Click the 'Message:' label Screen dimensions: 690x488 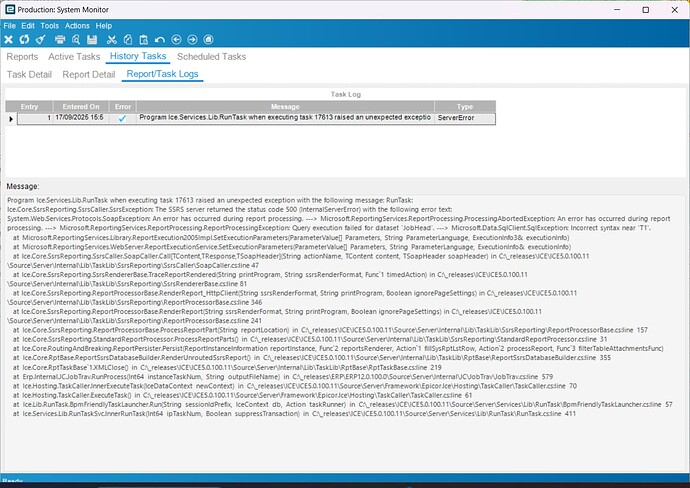pos(23,187)
